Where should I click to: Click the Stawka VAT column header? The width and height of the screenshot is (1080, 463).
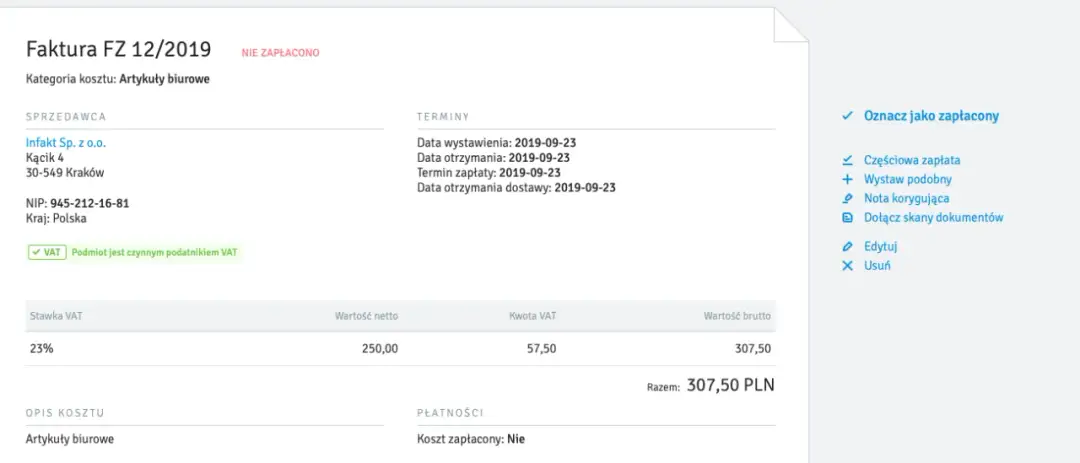53,316
